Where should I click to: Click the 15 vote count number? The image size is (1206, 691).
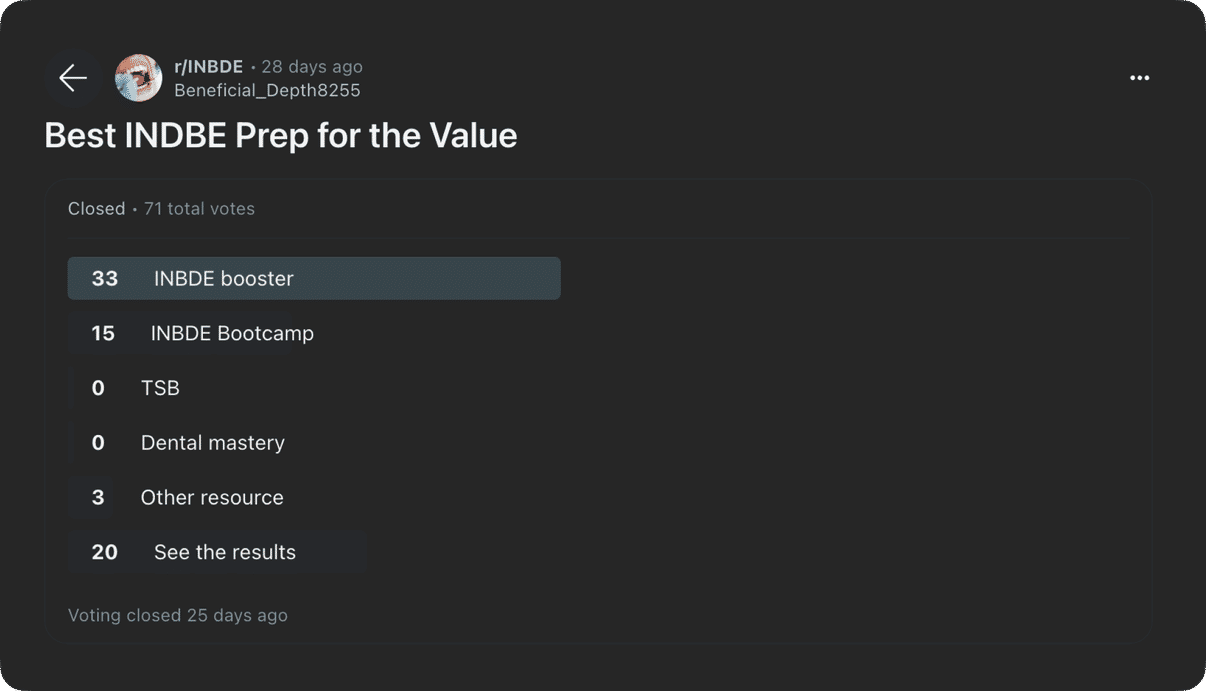tap(103, 333)
